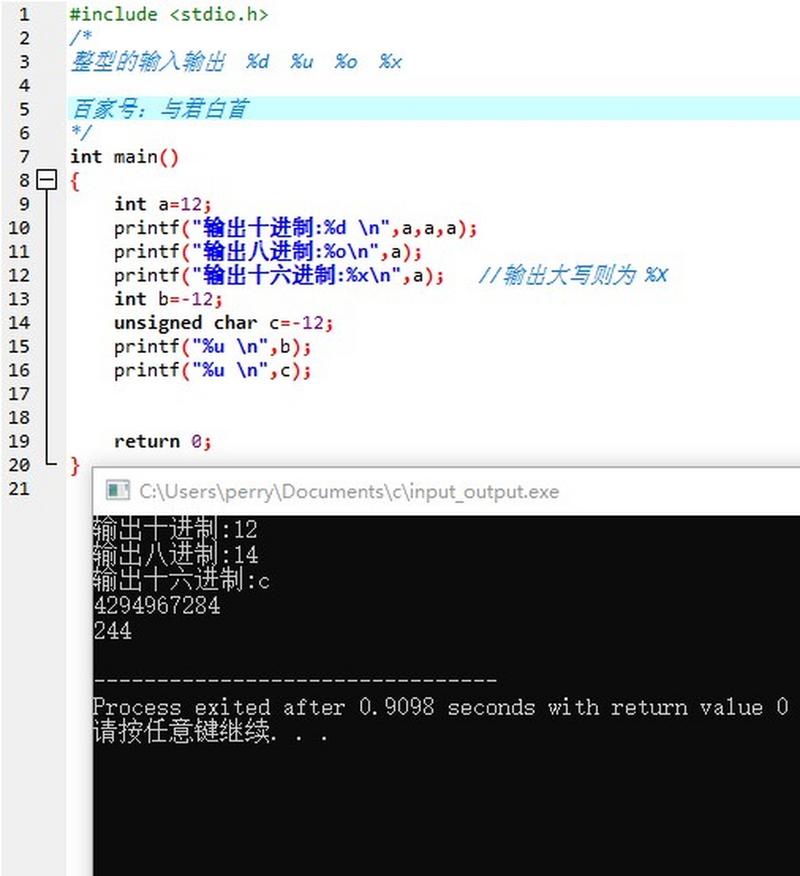
Task: Click line number 21 in gutter
Action: click(18, 489)
